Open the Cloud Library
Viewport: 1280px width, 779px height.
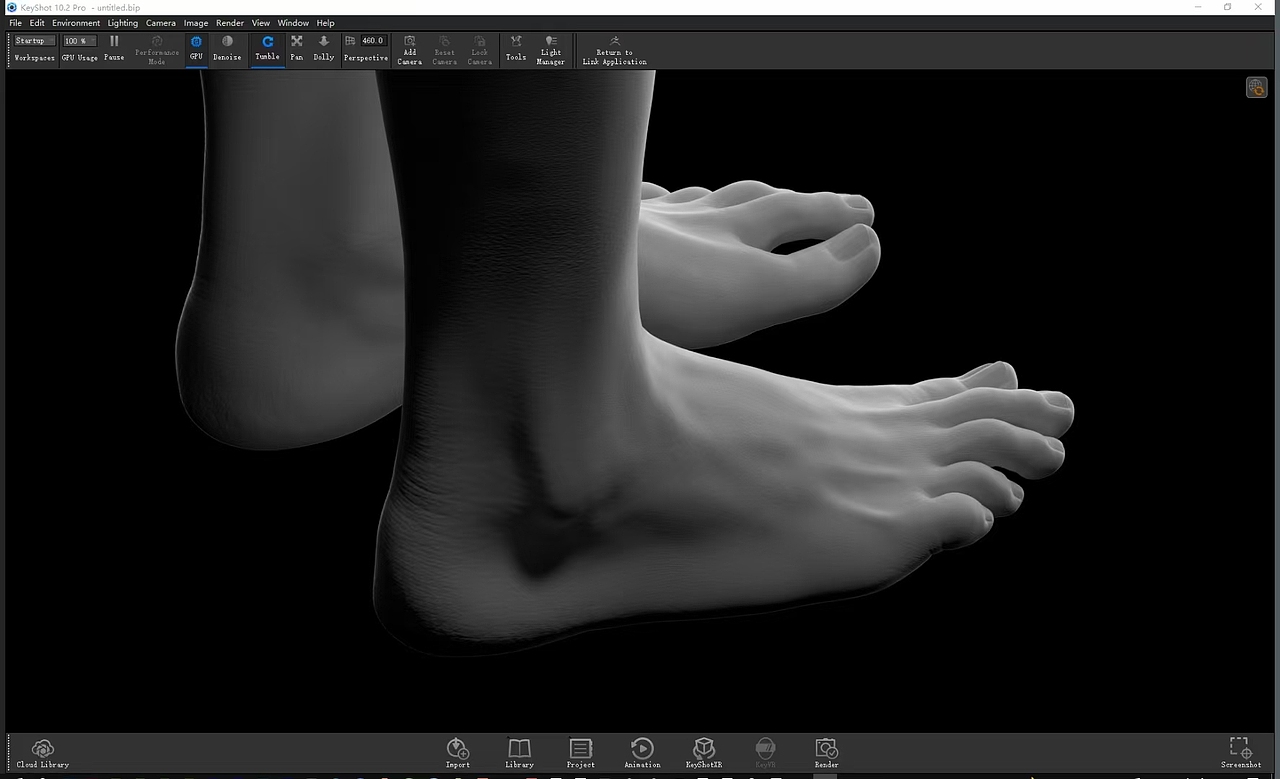coord(43,753)
